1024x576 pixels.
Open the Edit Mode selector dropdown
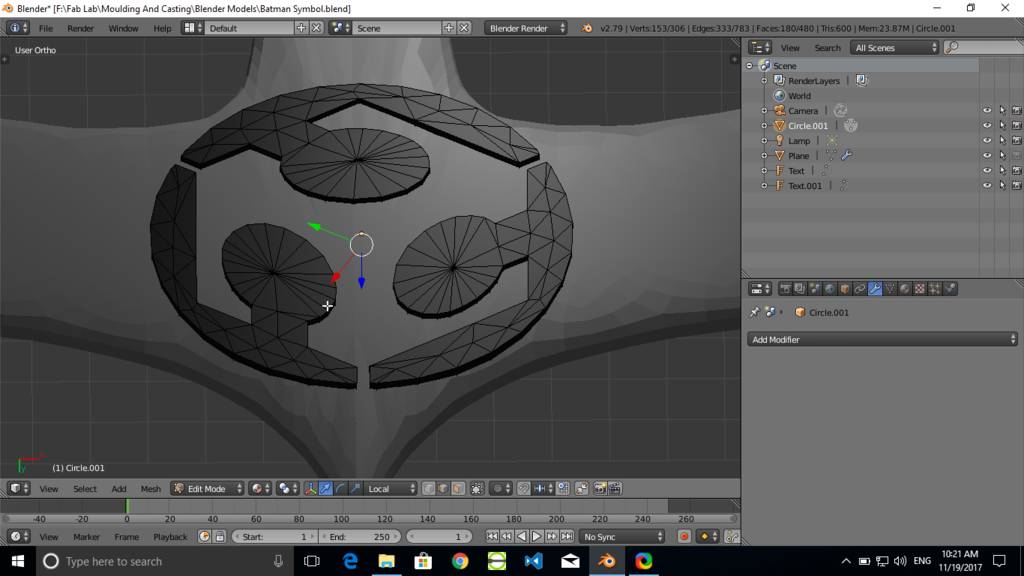point(207,489)
